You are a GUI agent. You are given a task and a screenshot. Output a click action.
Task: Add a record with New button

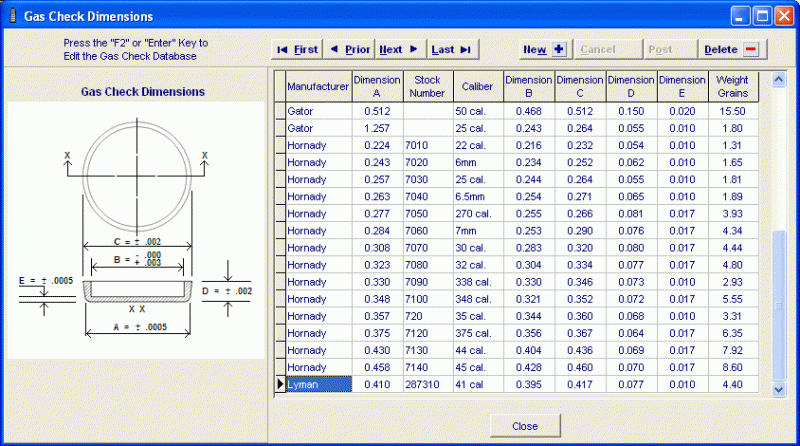click(545, 49)
